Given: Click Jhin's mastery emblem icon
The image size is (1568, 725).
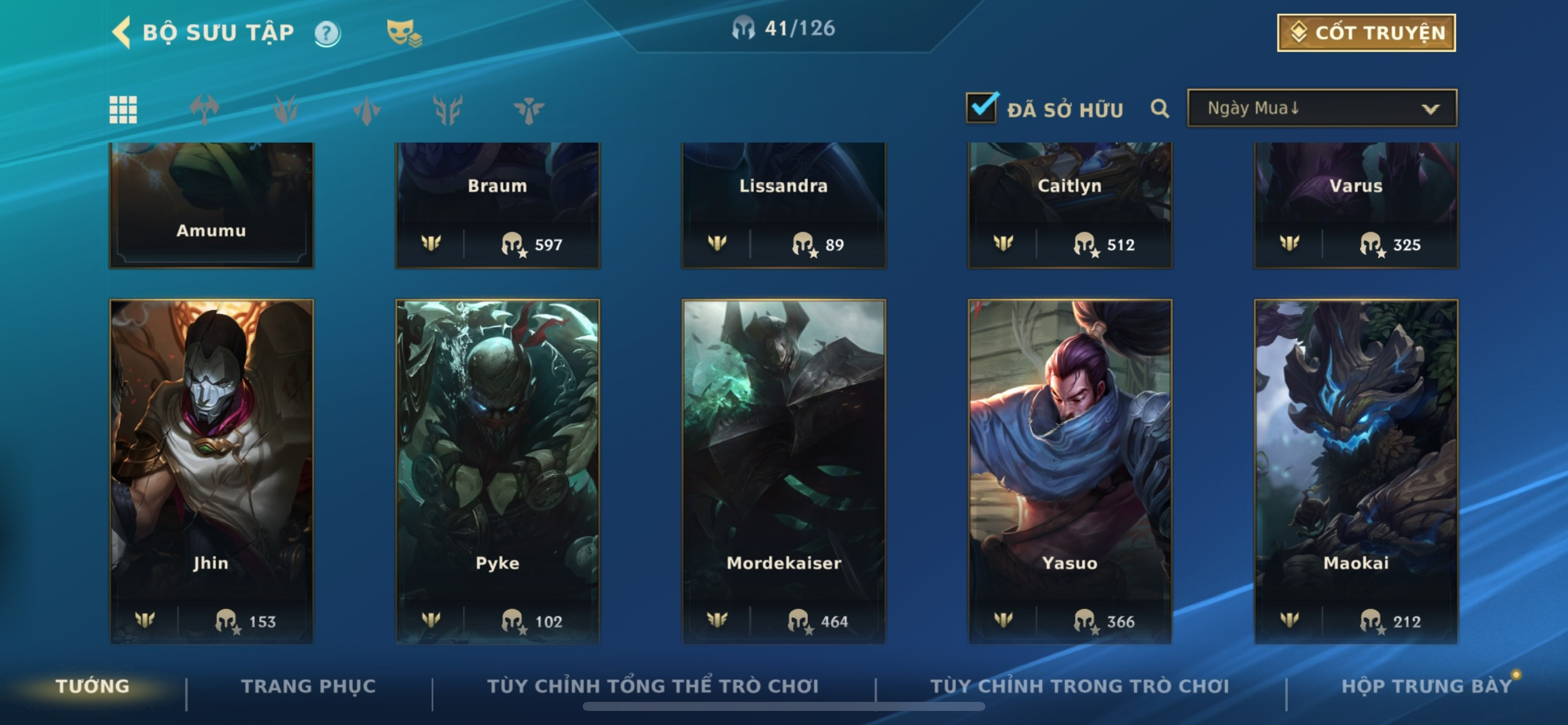Looking at the screenshot, I should 145,620.
